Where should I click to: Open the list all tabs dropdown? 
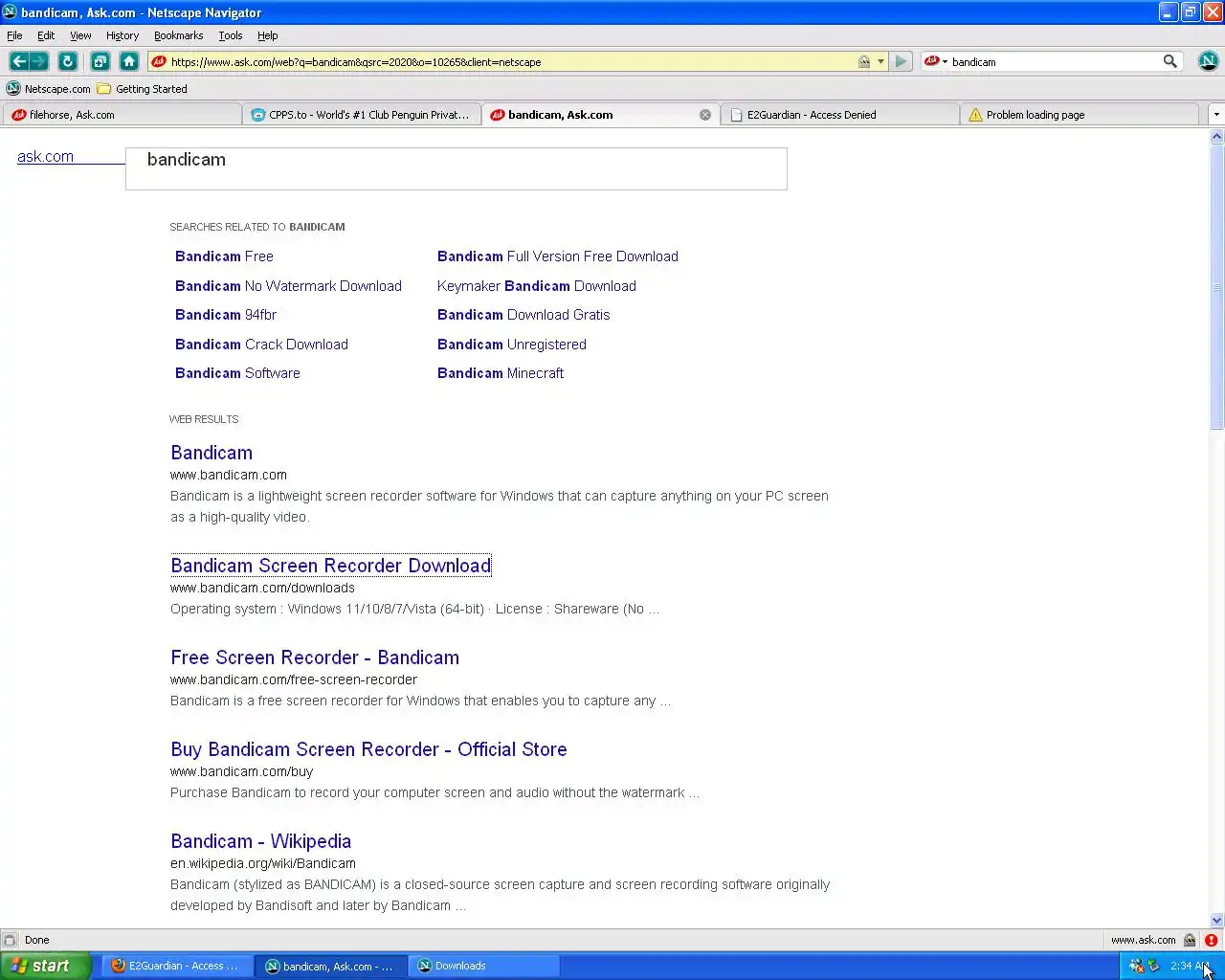pos(1216,115)
